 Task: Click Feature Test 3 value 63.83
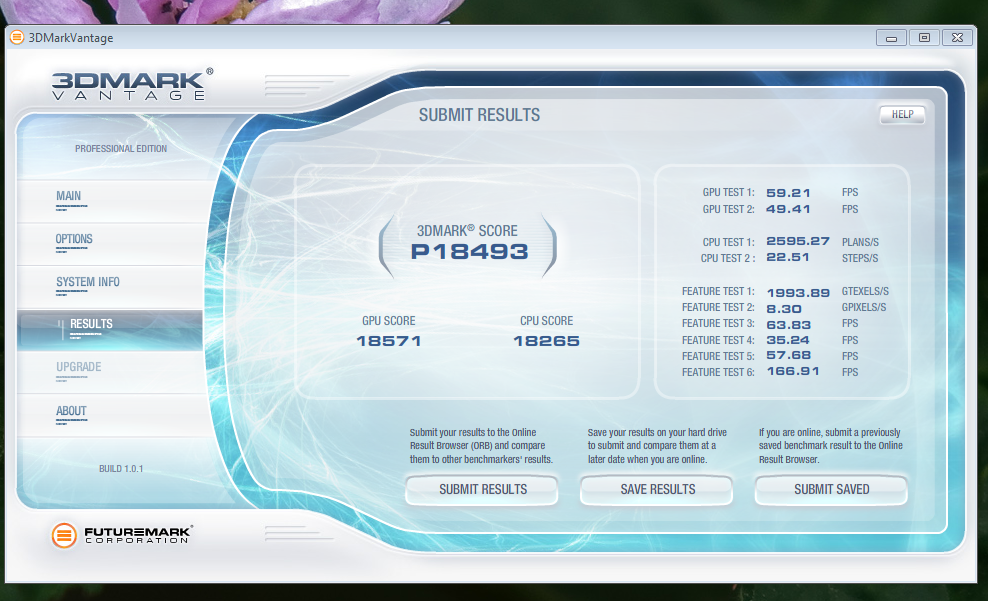[788, 325]
